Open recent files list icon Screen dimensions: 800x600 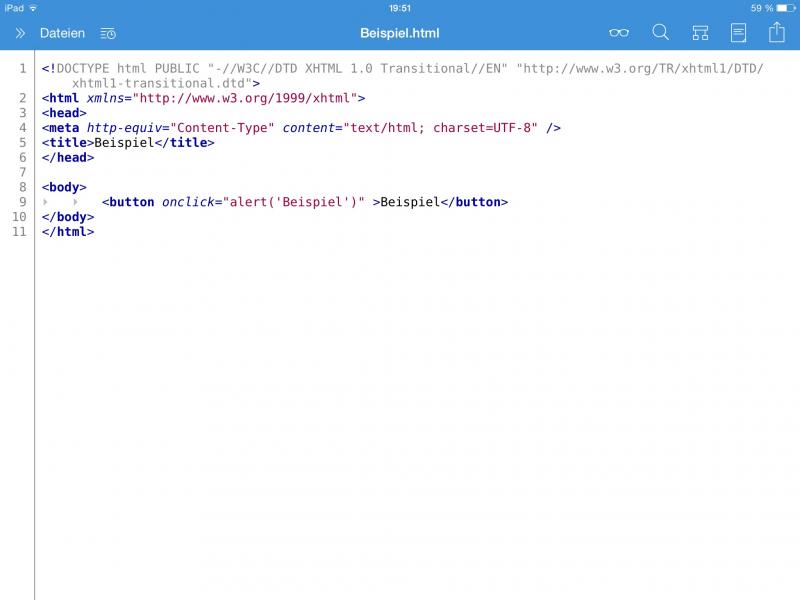pyautogui.click(x=108, y=33)
